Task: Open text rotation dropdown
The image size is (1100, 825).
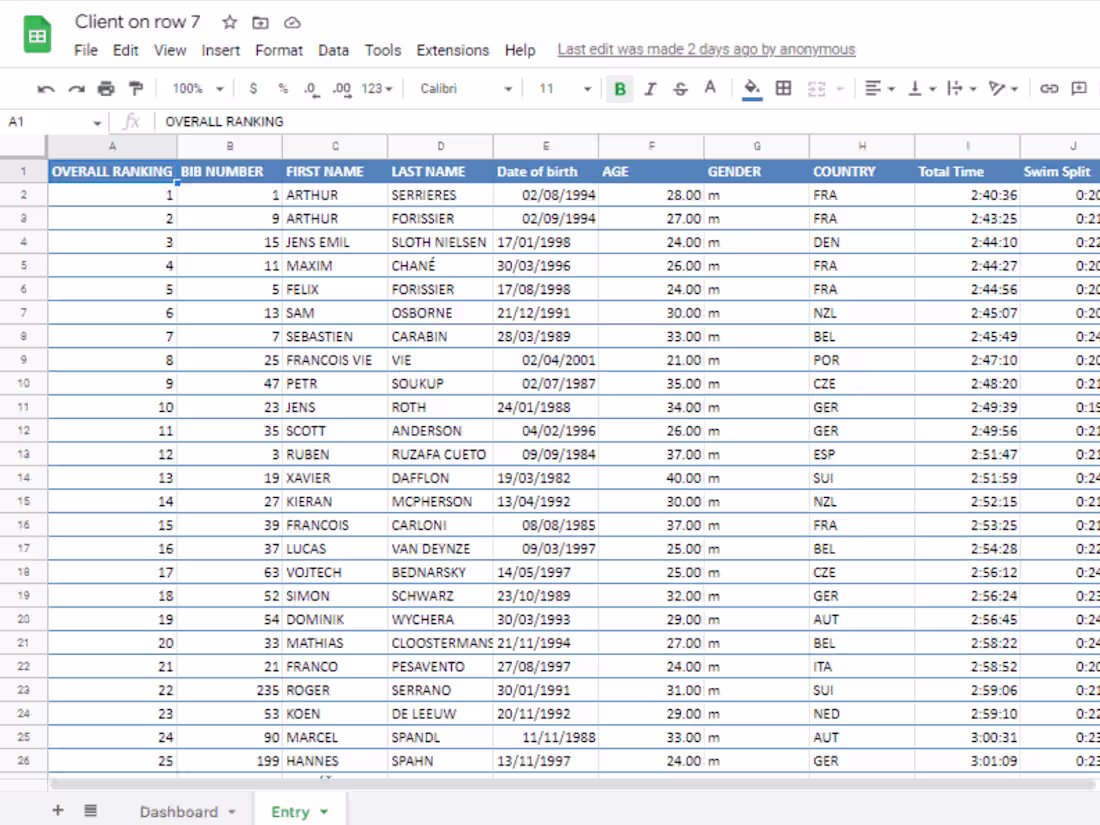Action: click(1003, 88)
